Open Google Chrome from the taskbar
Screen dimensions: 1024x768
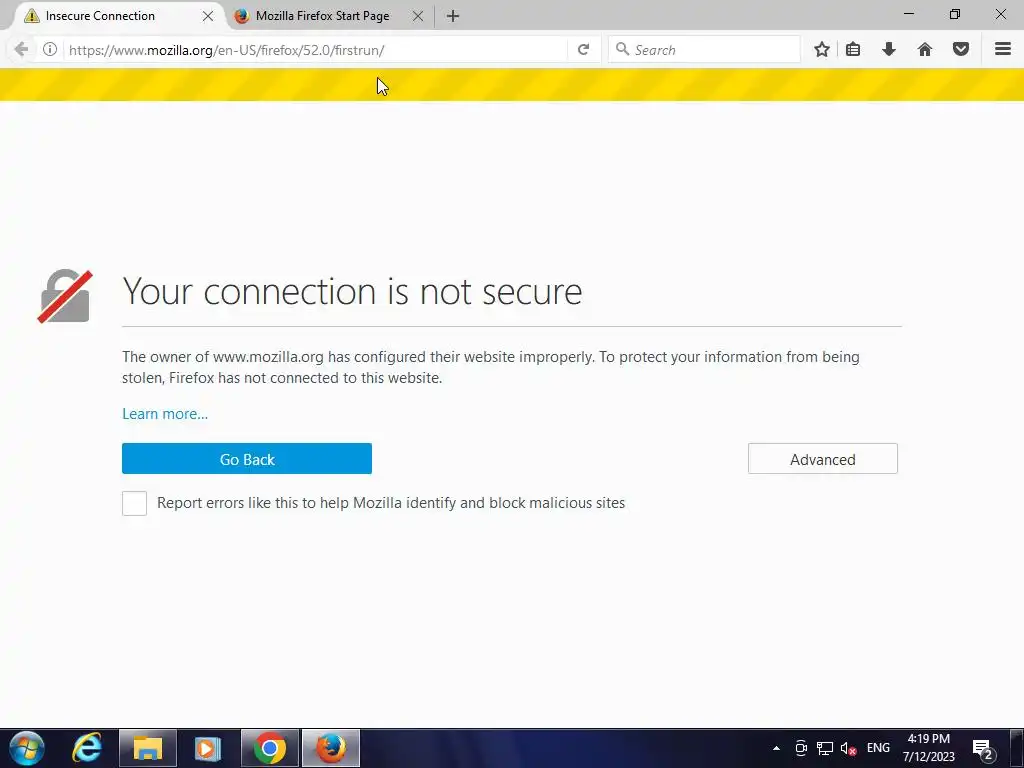click(270, 748)
